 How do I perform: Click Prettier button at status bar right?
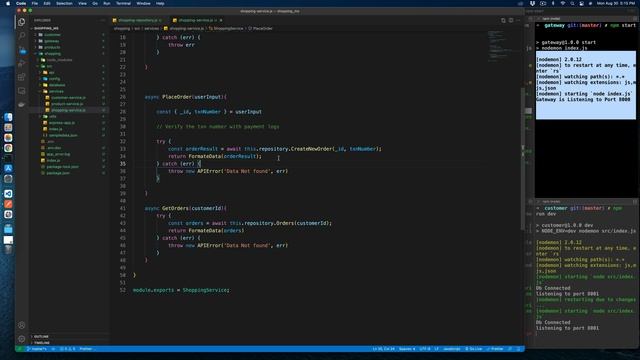click(495, 349)
